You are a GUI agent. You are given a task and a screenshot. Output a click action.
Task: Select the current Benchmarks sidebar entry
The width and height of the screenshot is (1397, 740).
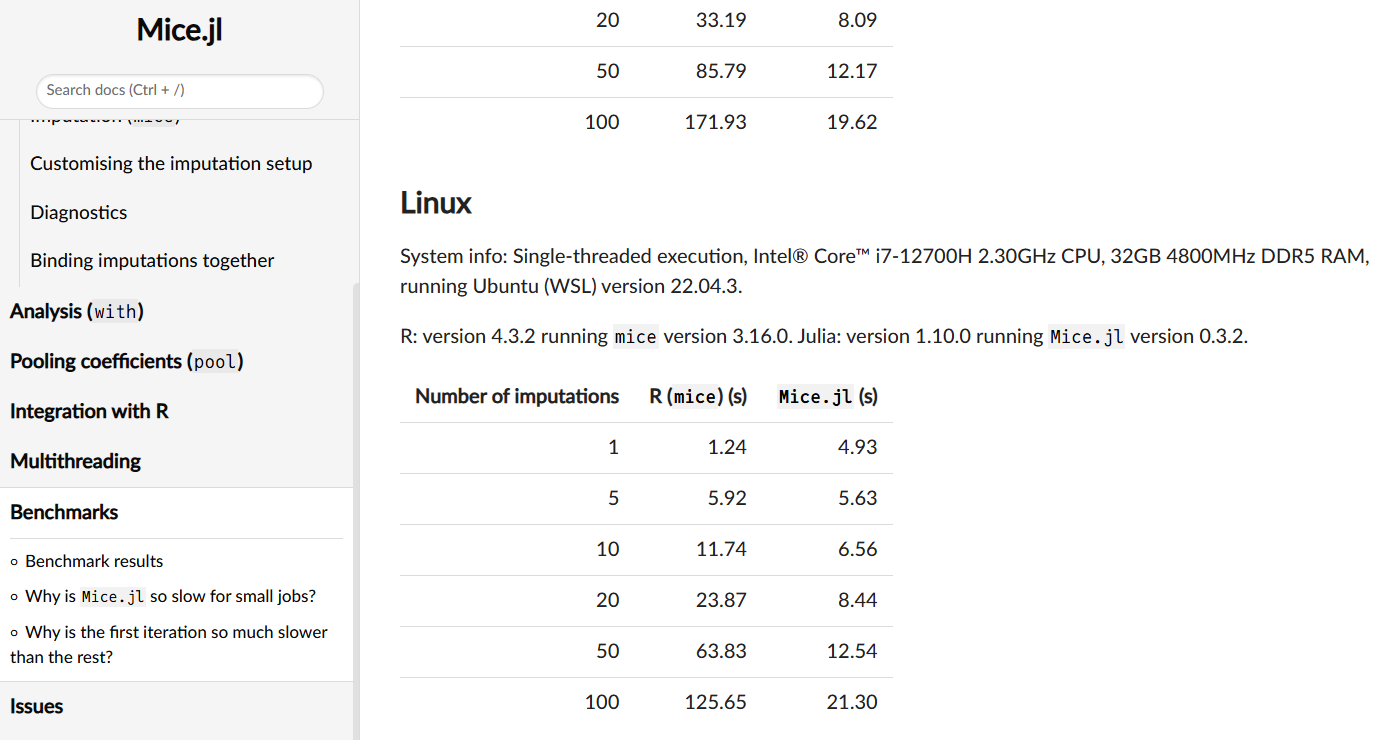(64, 512)
